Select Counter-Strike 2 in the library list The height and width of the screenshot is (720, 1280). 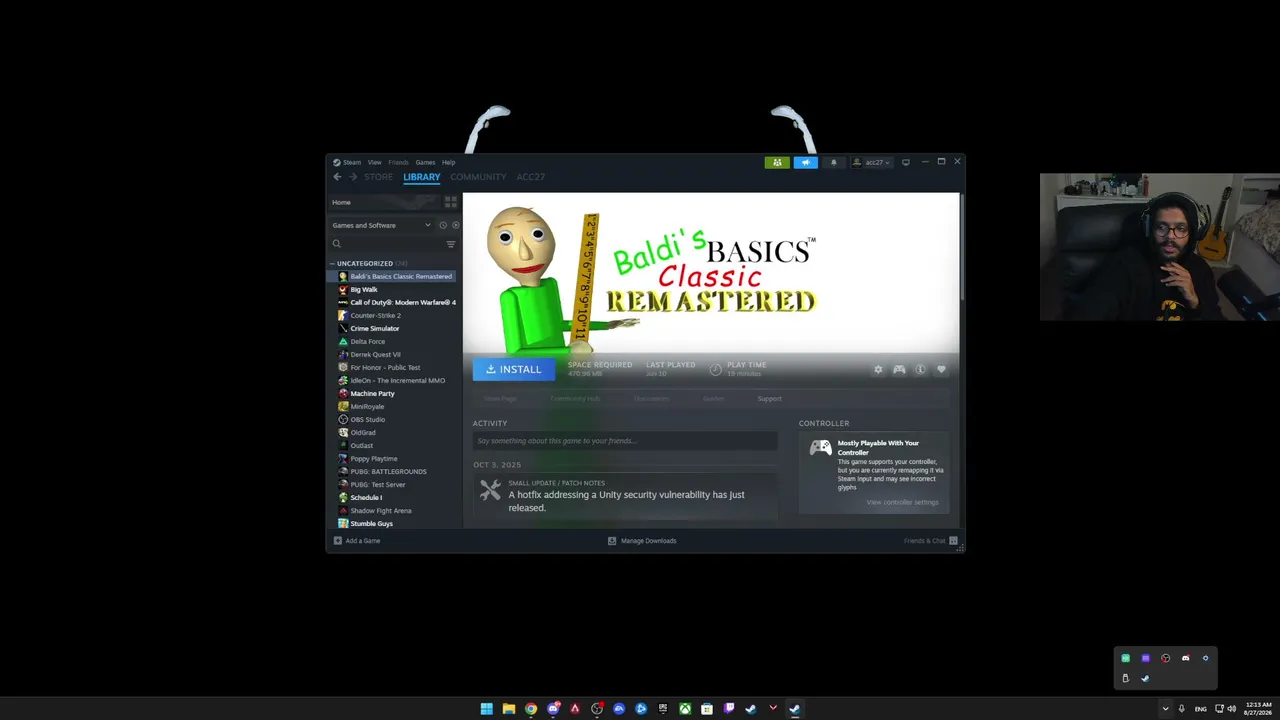(393, 315)
